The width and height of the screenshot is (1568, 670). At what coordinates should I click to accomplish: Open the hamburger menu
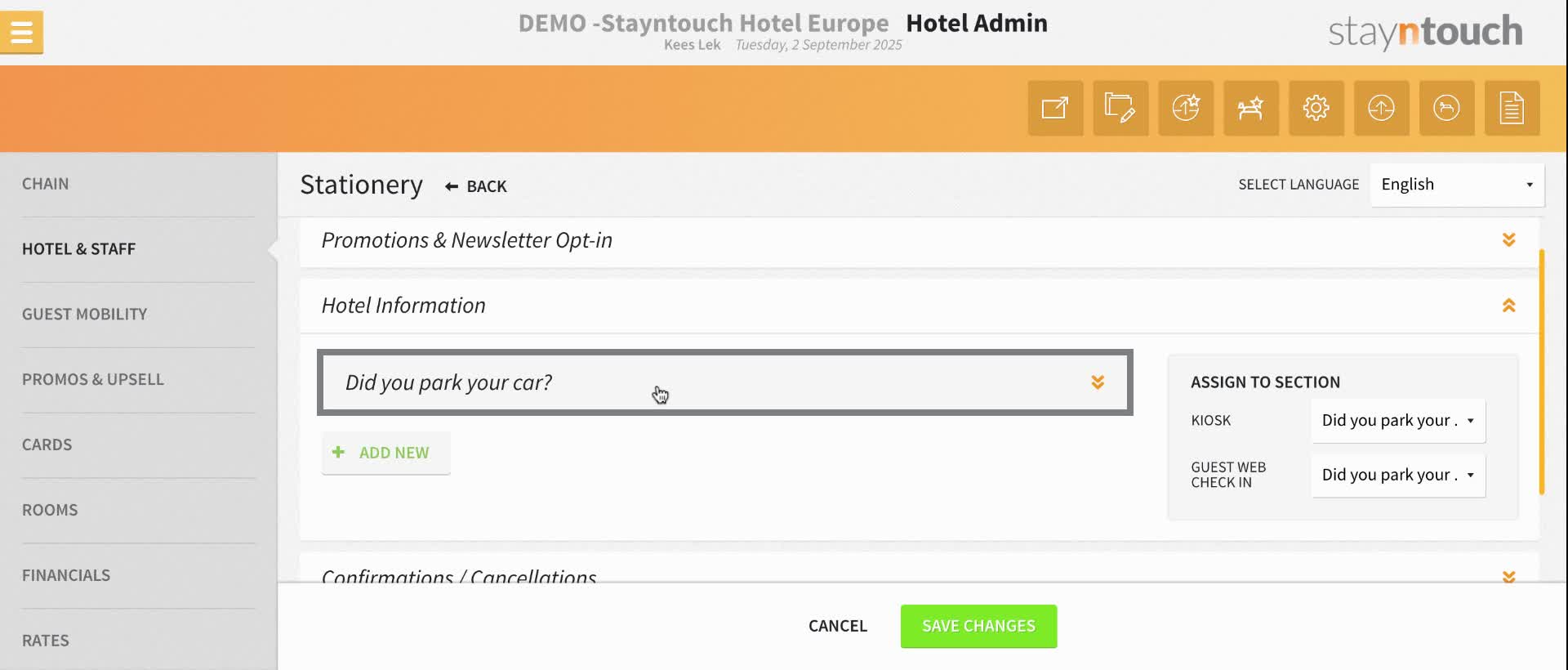pyautogui.click(x=22, y=33)
